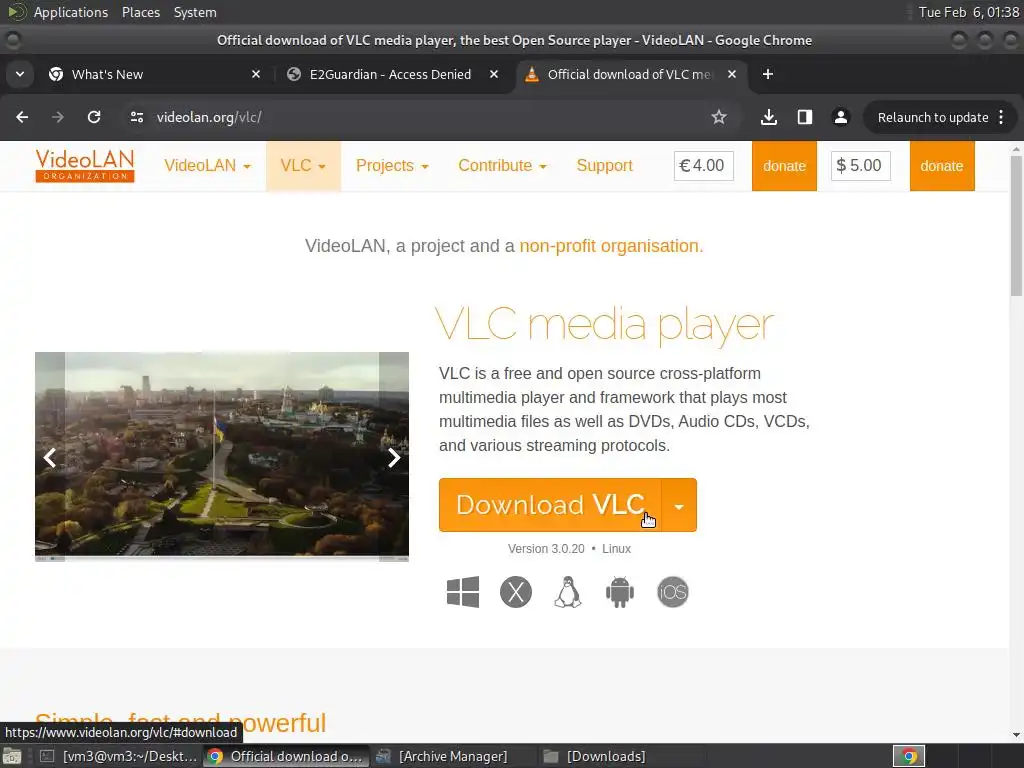Open Chrome downloads icon

point(769,117)
